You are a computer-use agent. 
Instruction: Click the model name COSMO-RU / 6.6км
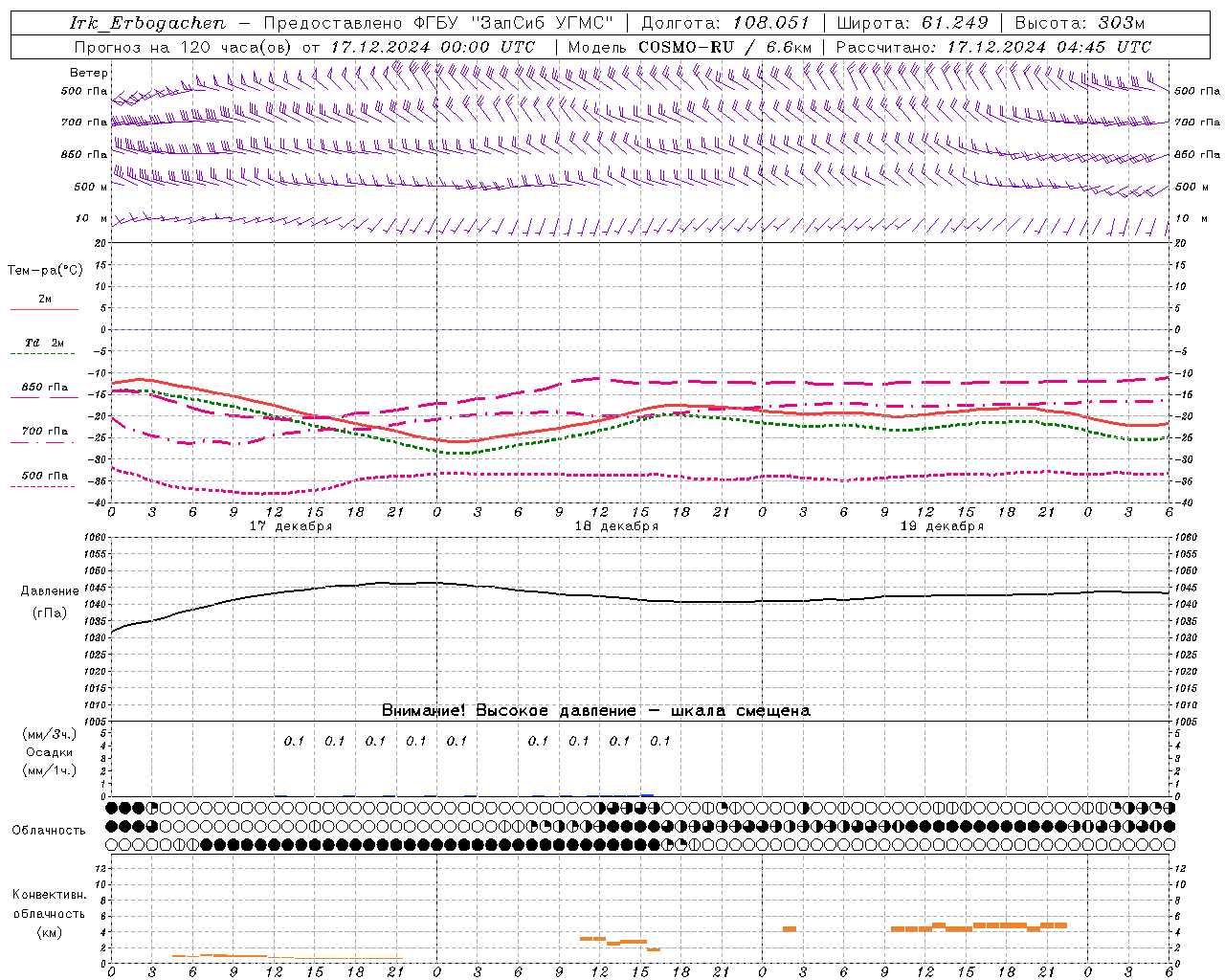pyautogui.click(x=725, y=47)
